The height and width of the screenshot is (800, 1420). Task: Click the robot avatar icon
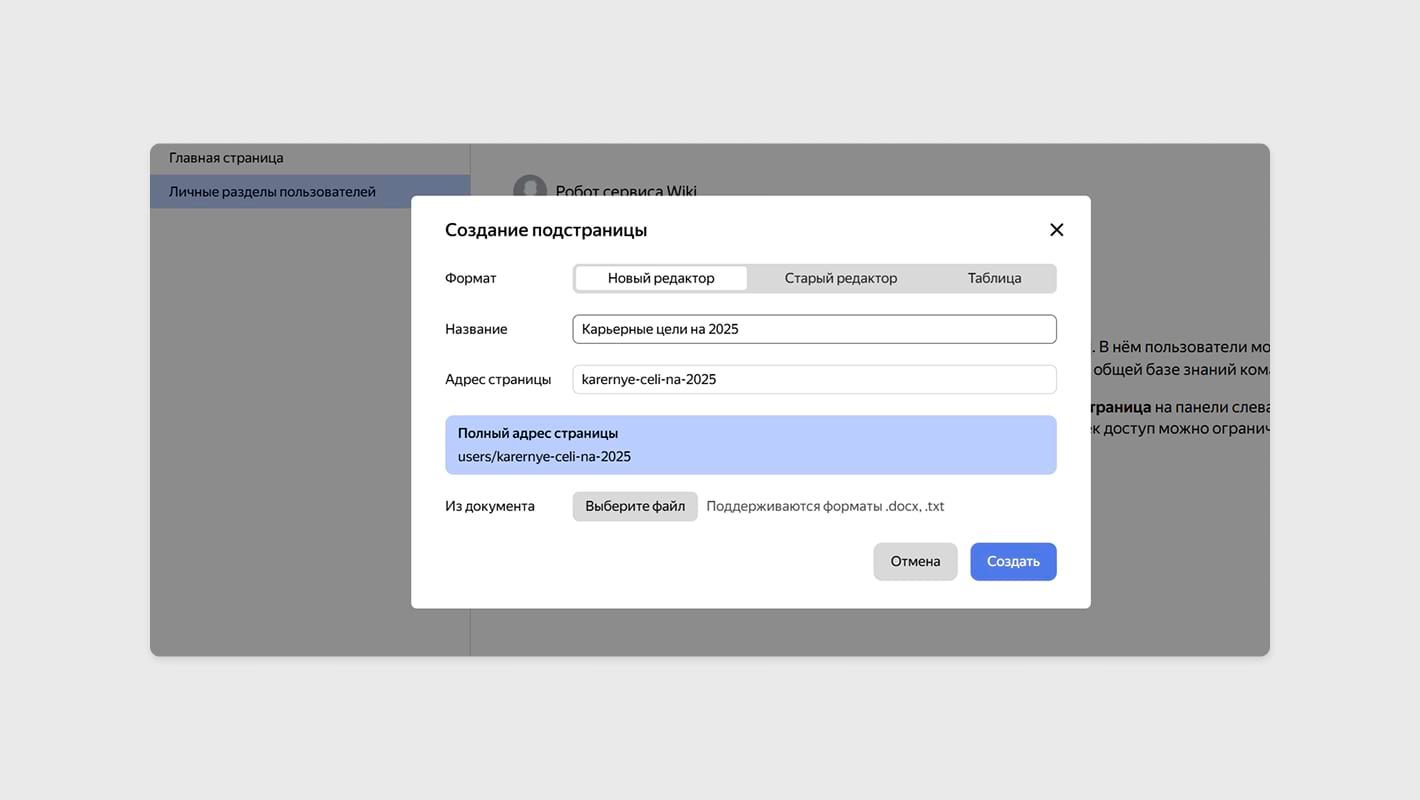point(530,188)
